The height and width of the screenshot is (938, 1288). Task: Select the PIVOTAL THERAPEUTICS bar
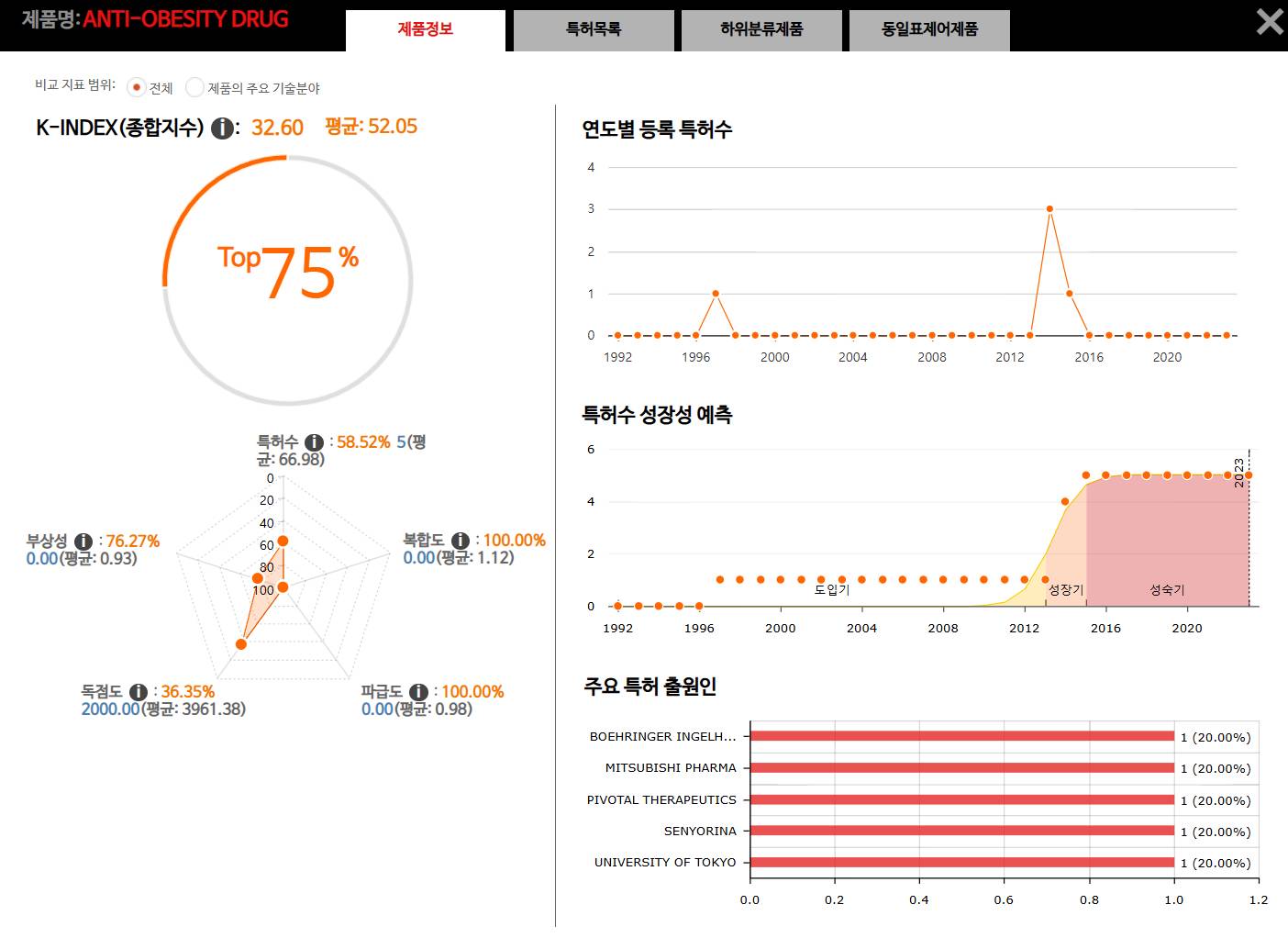(961, 799)
